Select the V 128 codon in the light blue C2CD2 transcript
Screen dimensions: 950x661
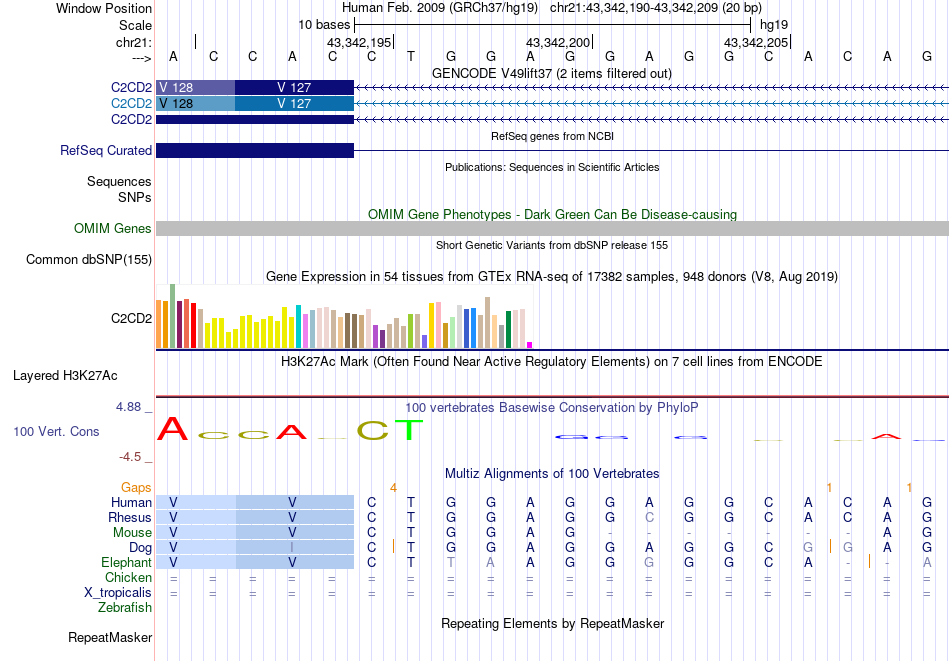pos(196,104)
